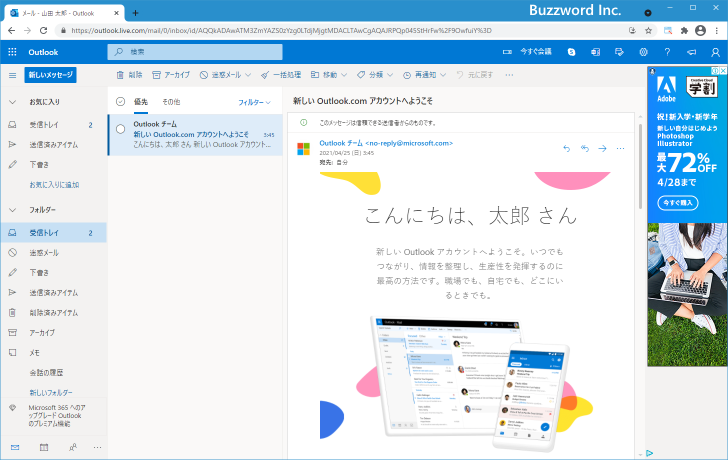728x460 pixels.
Task: Open 下書き under Favorites
Action: coord(53,165)
